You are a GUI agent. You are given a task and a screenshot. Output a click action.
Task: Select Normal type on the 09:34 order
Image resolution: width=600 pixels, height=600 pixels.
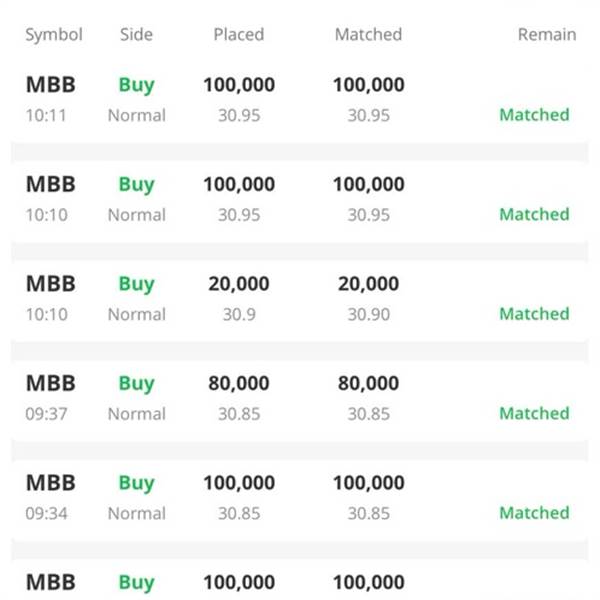137,513
